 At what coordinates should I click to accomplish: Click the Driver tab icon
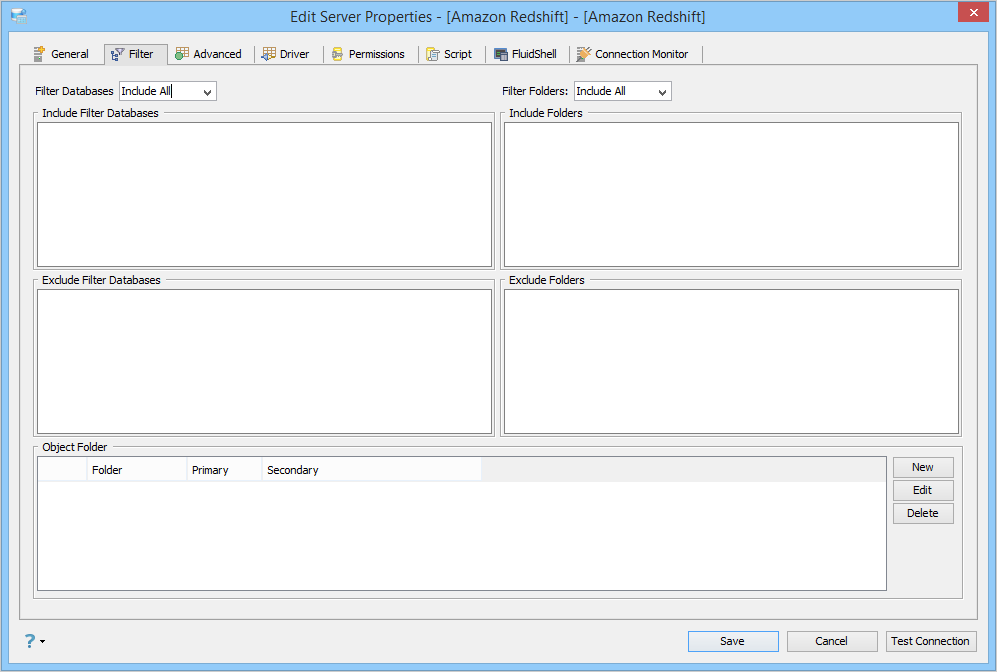(268, 54)
